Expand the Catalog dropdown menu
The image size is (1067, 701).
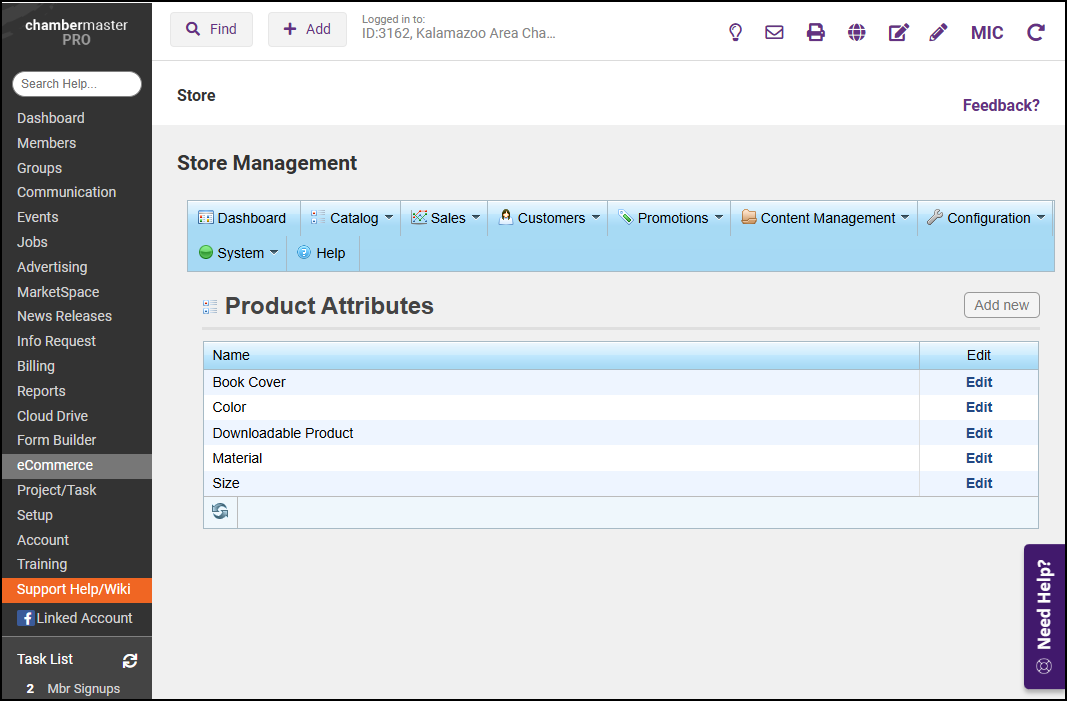point(353,218)
